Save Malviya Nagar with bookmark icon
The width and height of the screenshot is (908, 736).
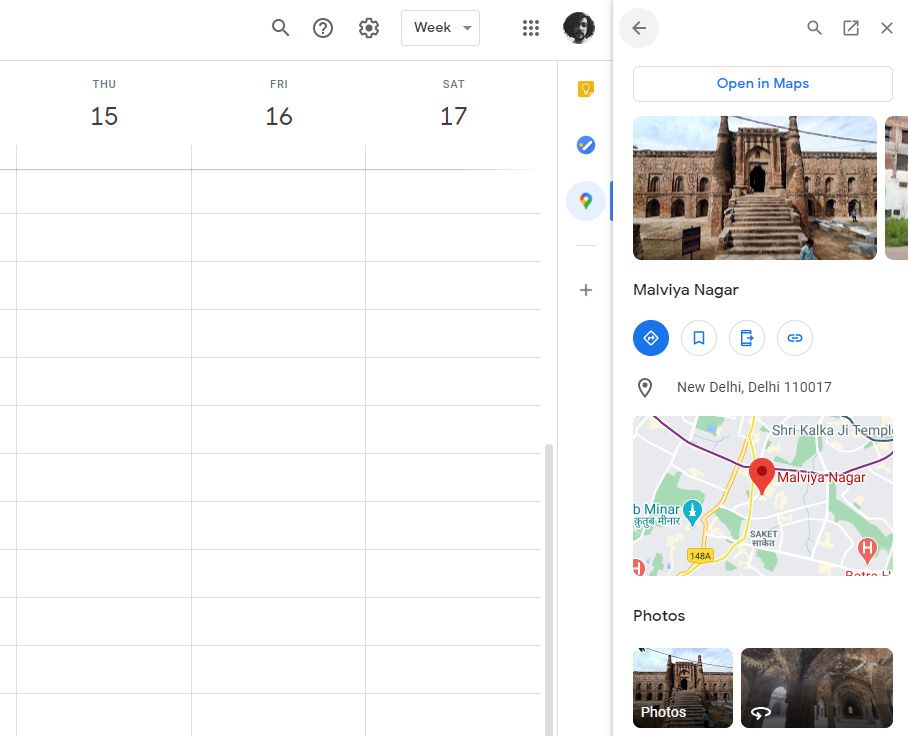699,338
